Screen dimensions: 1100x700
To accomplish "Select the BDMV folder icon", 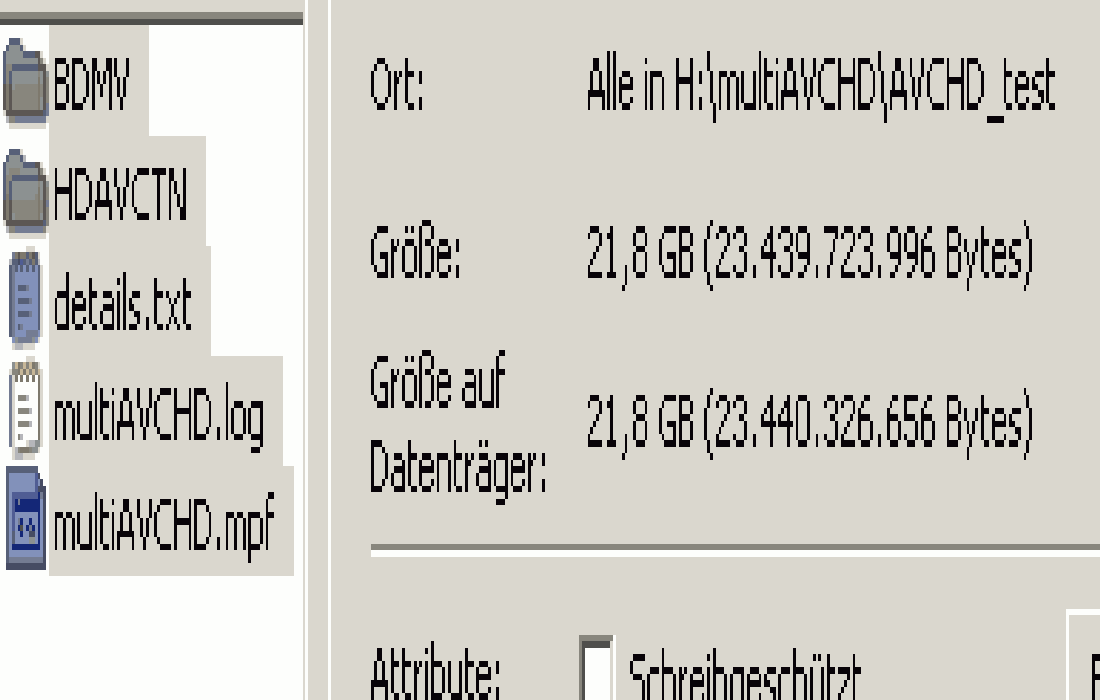I will coord(25,82).
